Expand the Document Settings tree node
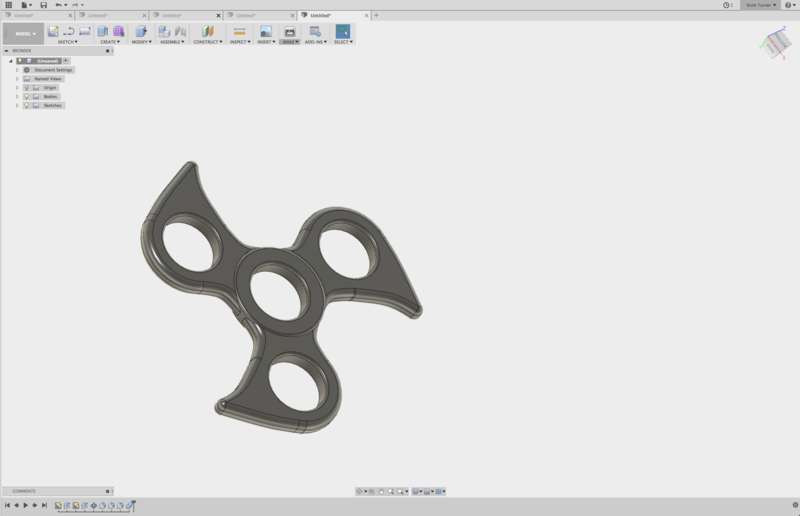 pos(17,70)
